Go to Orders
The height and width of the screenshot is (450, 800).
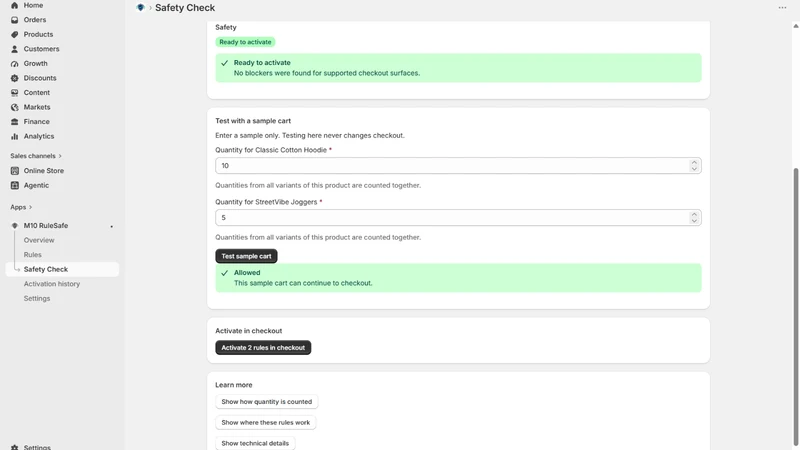click(x=35, y=20)
